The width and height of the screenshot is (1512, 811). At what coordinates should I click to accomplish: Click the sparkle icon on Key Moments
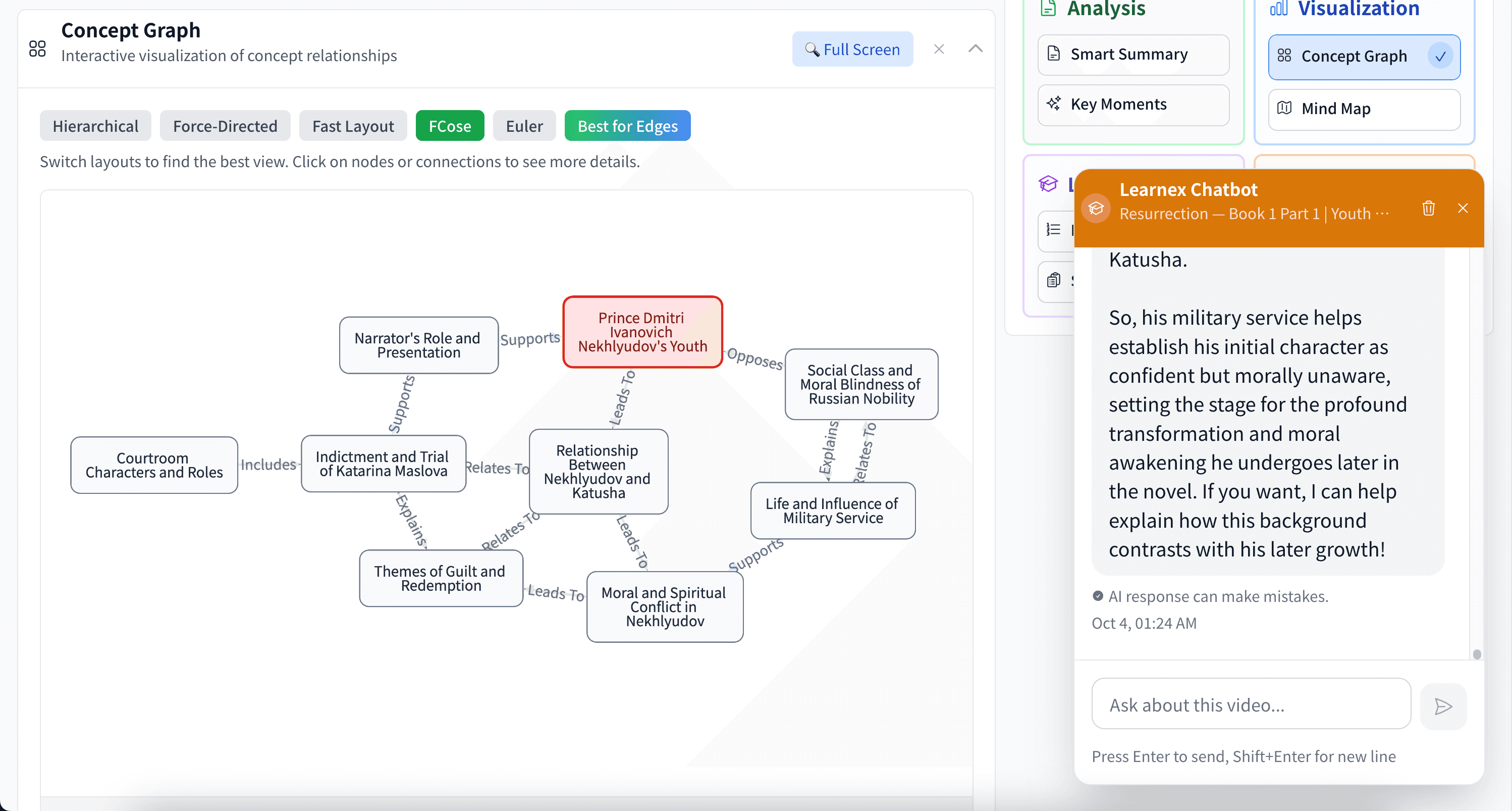click(1054, 104)
